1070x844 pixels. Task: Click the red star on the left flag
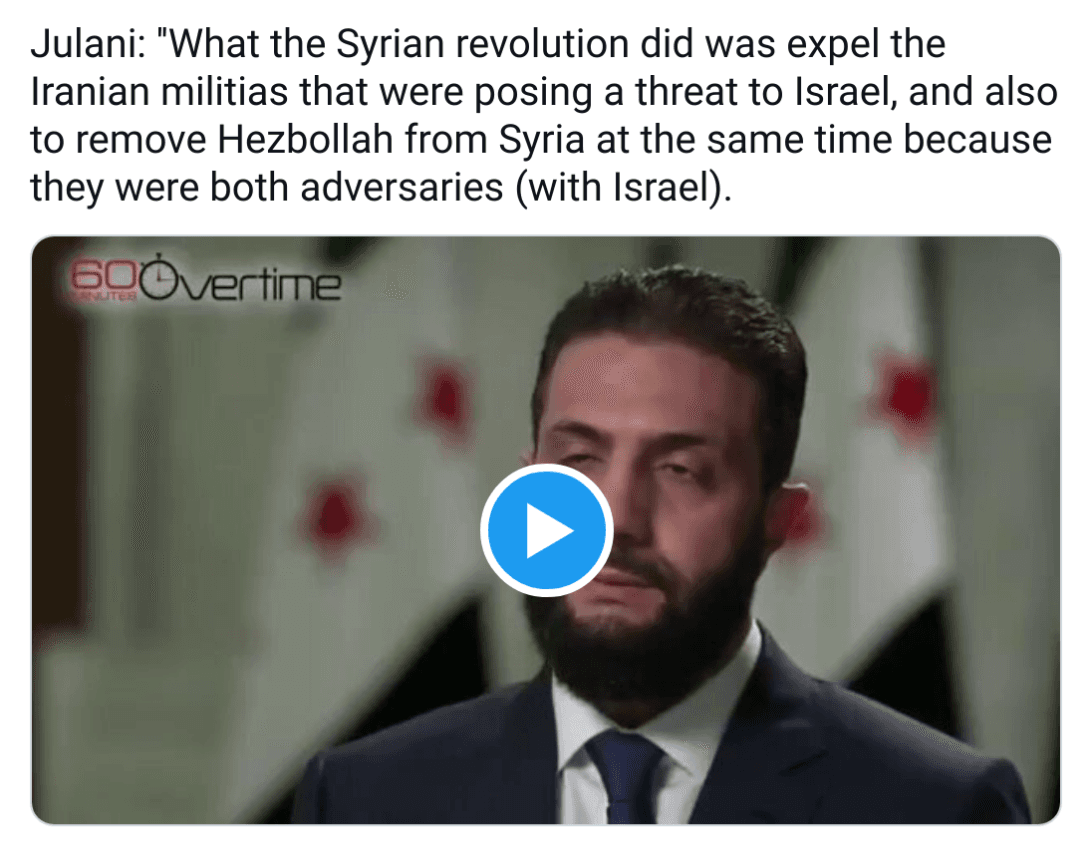333,514
